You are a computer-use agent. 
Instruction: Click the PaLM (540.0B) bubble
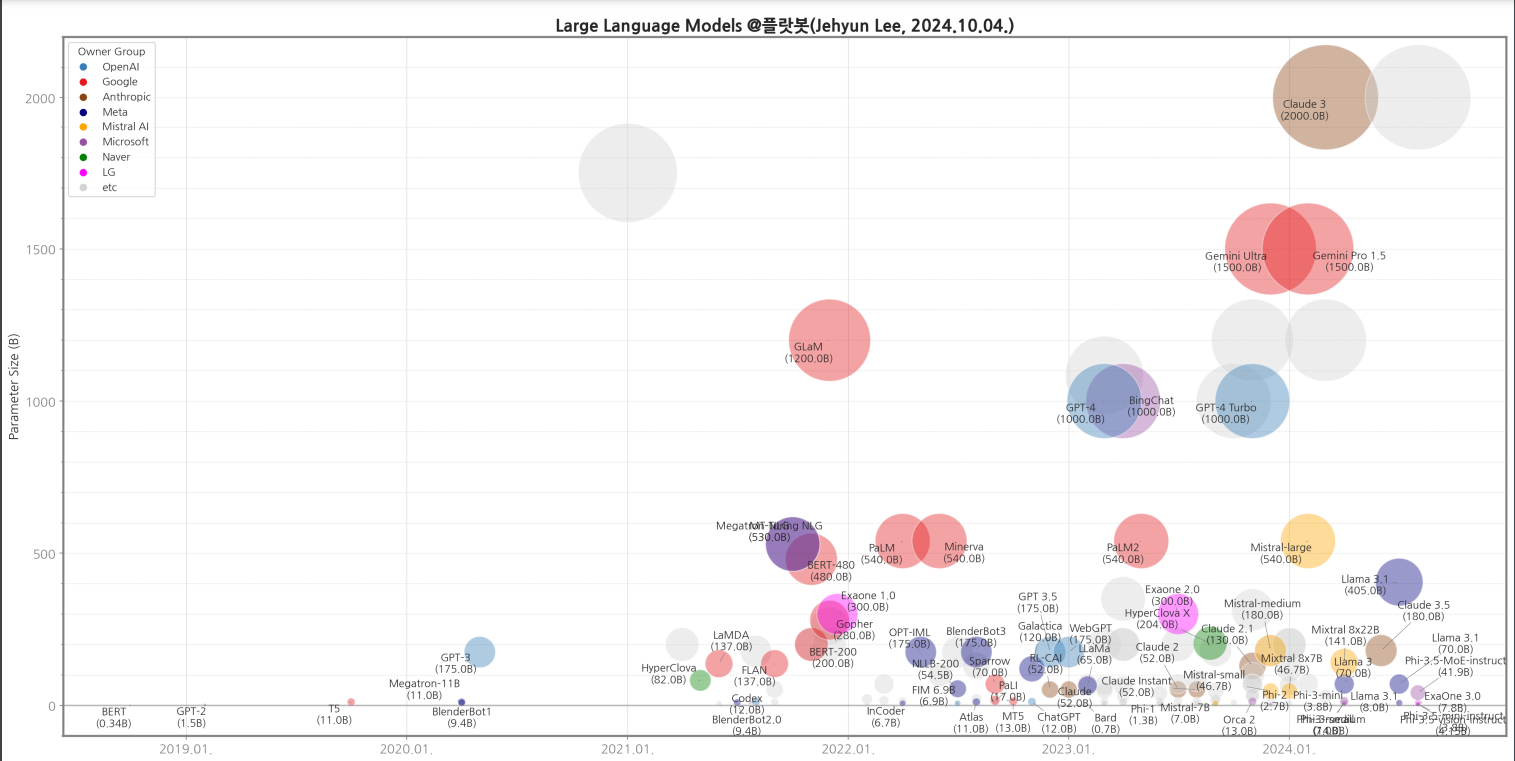pos(902,541)
